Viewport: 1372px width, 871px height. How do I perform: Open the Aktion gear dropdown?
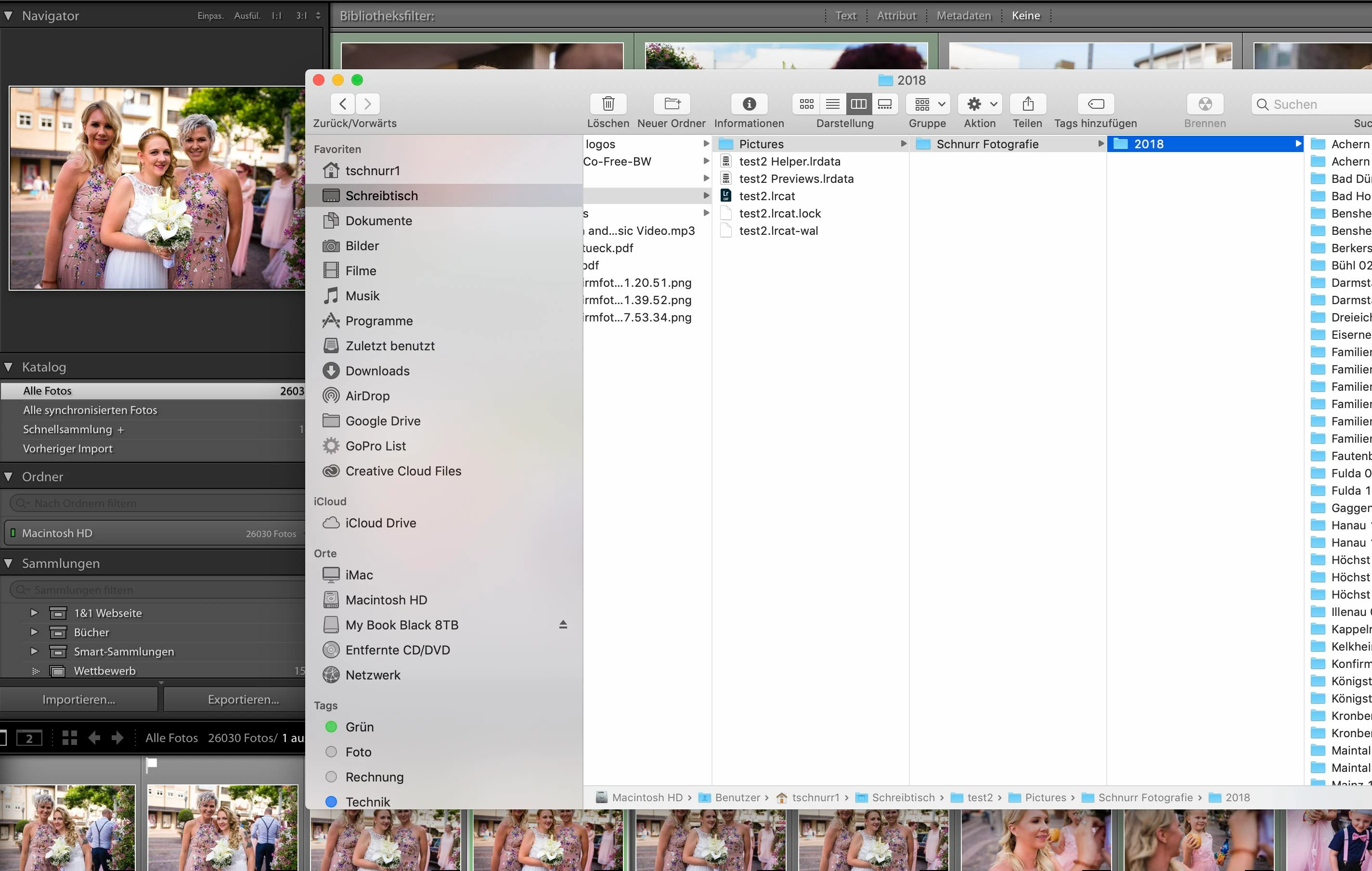[x=980, y=103]
